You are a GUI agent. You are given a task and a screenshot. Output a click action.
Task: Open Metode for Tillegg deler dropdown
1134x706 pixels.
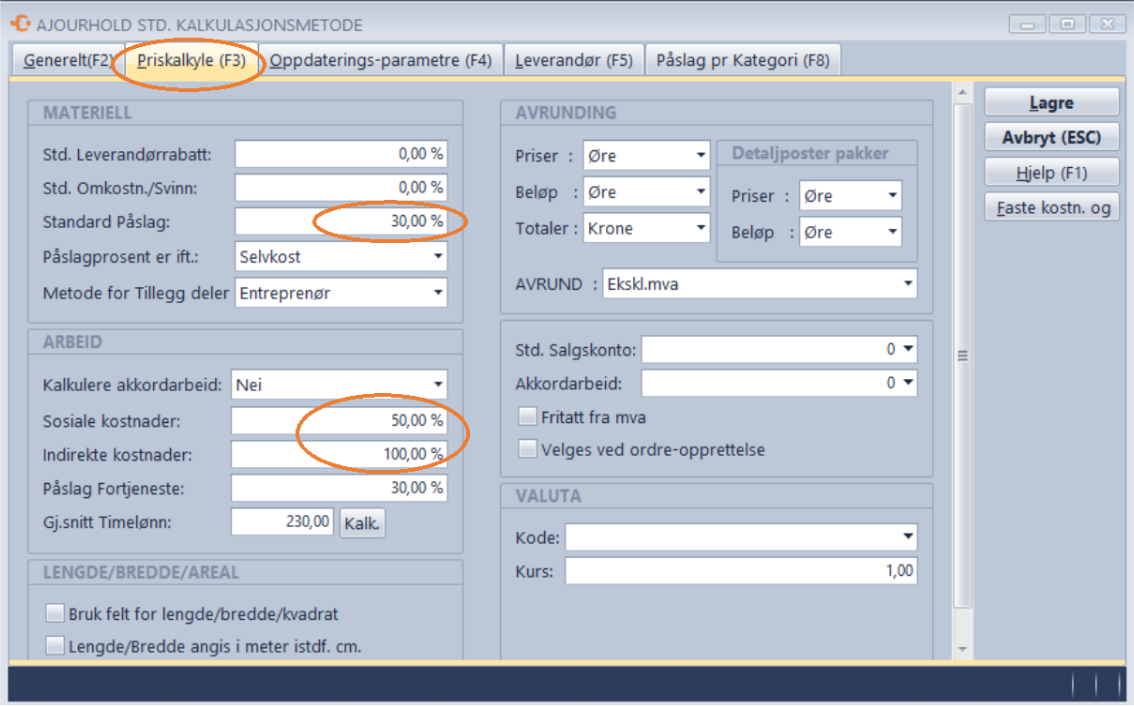click(x=436, y=293)
